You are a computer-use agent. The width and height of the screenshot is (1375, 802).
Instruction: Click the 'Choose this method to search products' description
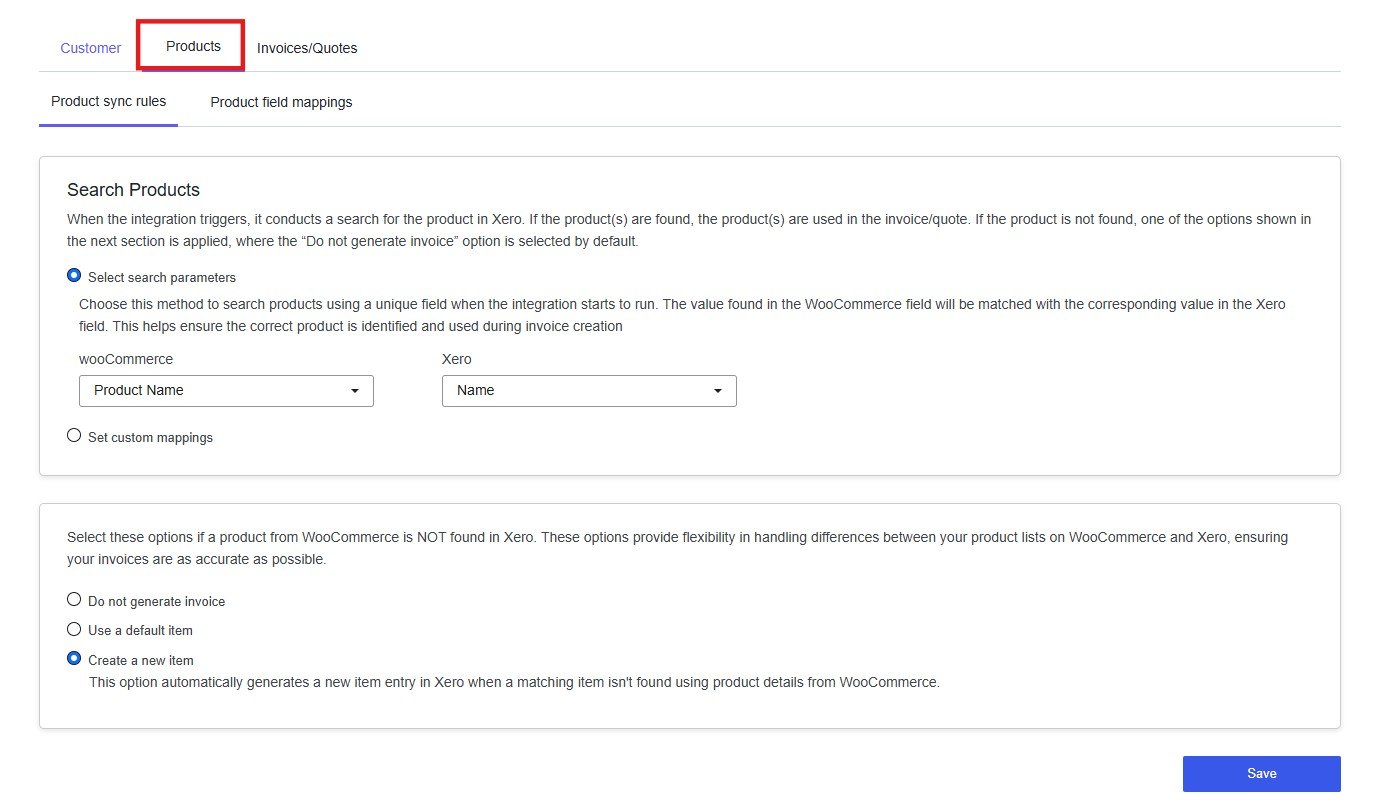click(x=682, y=315)
